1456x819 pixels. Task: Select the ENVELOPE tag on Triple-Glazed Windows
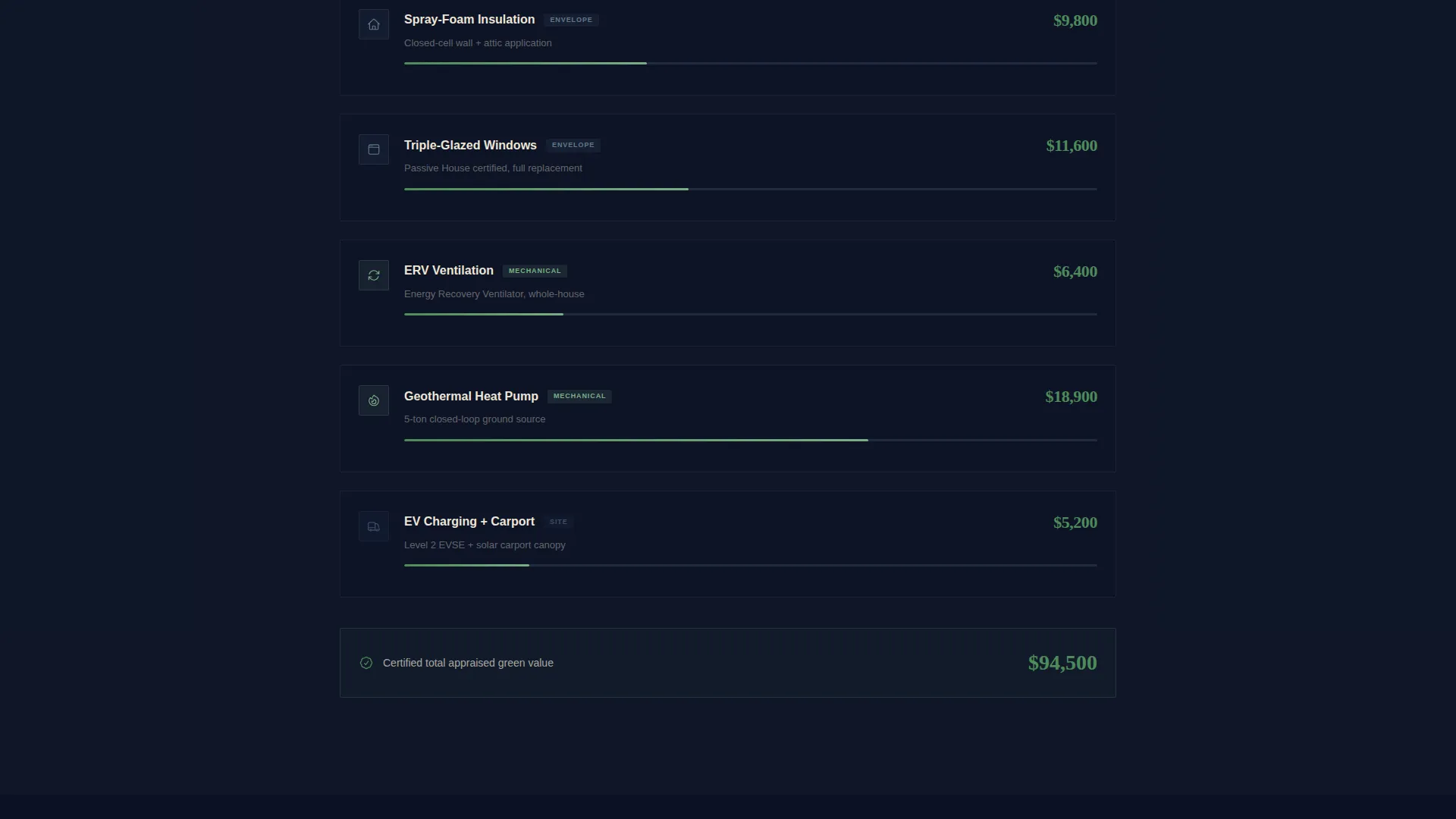[x=573, y=145]
